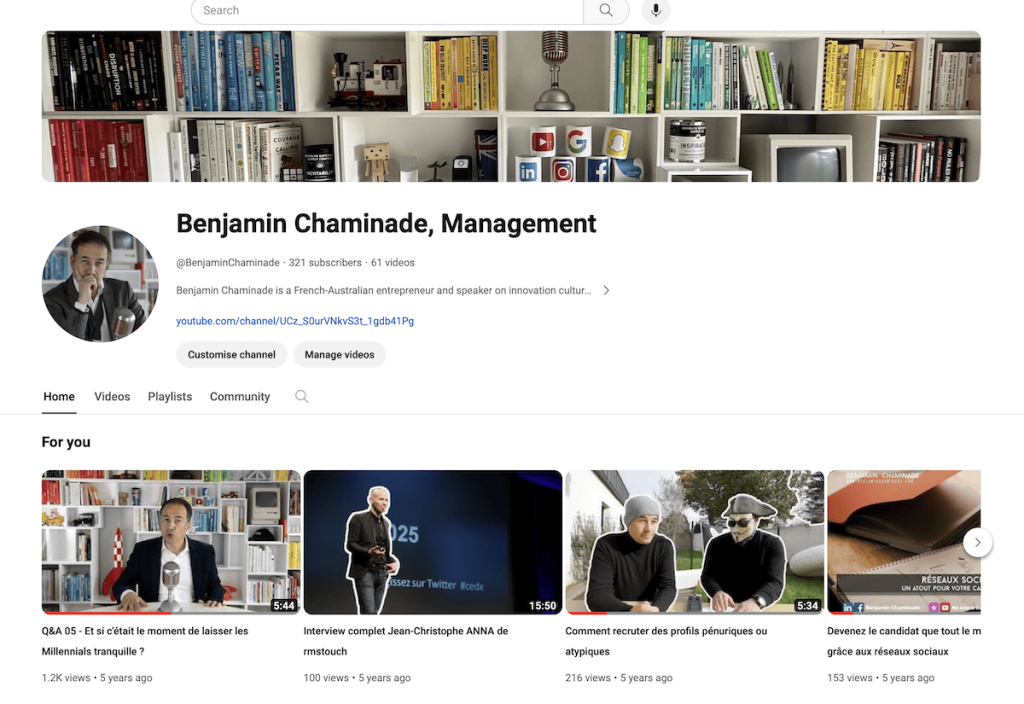Click the channel profile picture
This screenshot has height=704, width=1024.
pos(100,283)
